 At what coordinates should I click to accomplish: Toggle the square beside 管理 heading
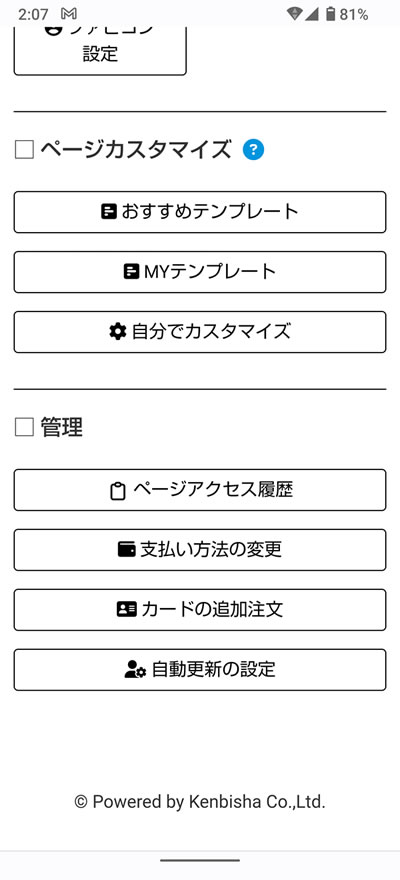[25, 428]
